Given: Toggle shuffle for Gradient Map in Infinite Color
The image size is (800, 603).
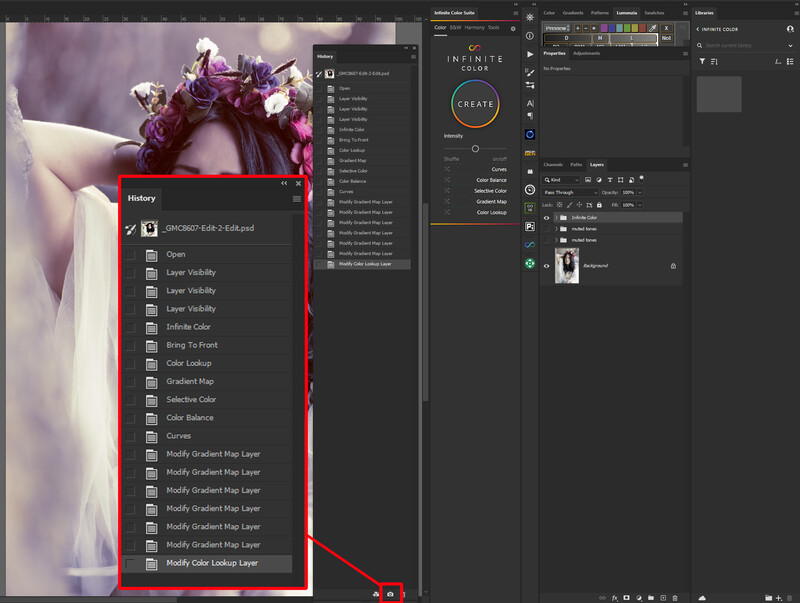Looking at the screenshot, I should [x=447, y=201].
